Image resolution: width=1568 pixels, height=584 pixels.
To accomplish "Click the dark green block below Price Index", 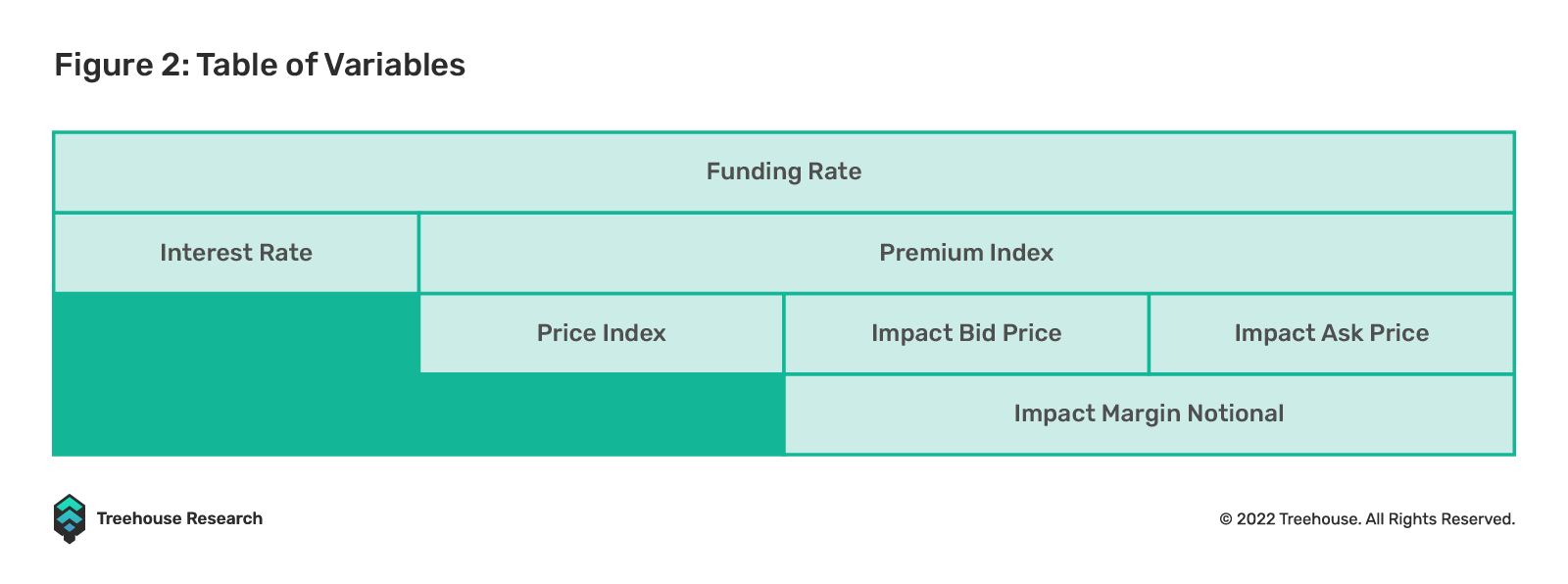I will [x=602, y=414].
